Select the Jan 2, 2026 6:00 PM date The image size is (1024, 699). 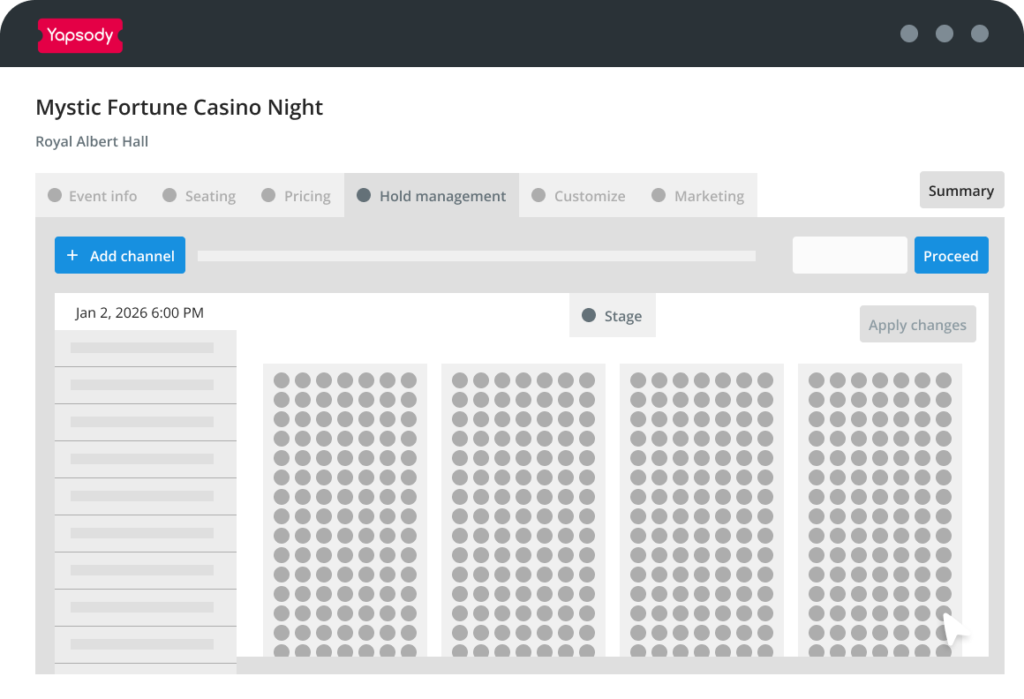[140, 313]
